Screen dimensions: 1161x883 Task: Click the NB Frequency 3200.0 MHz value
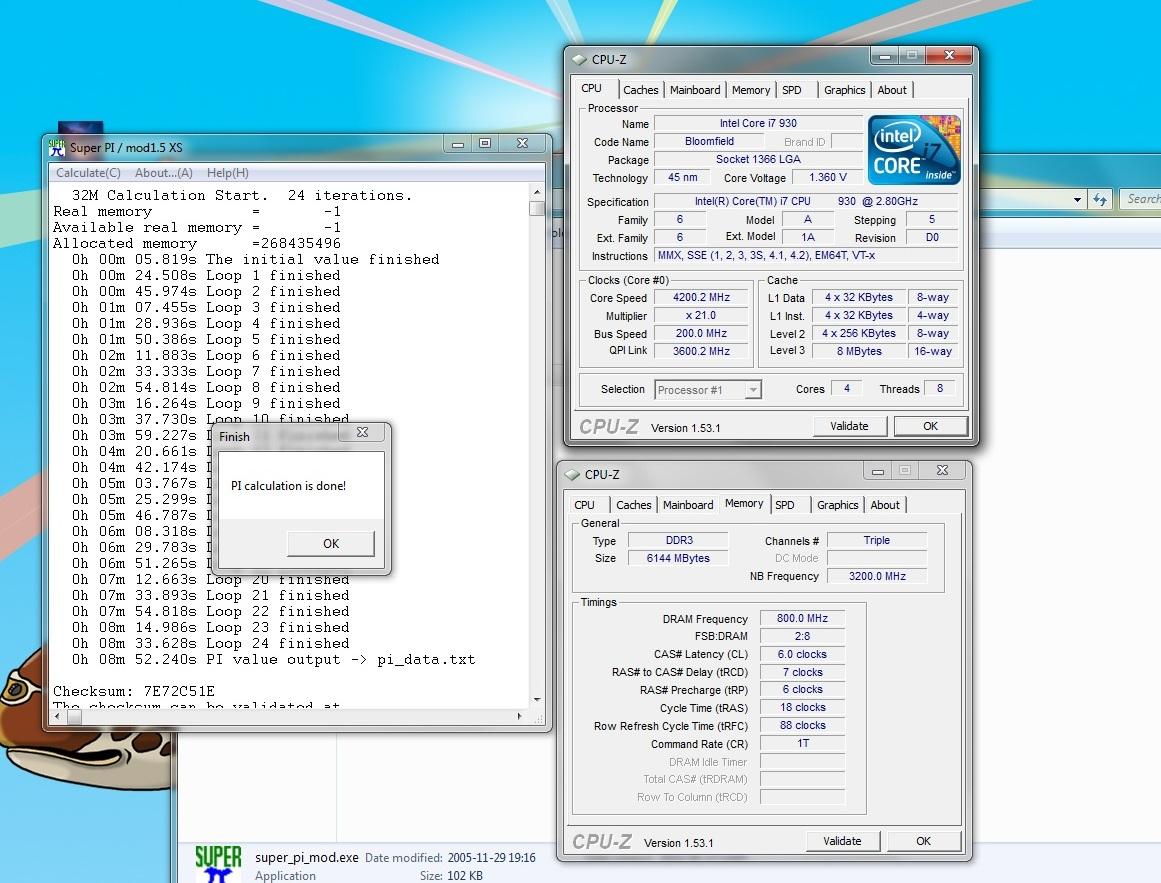pos(877,576)
